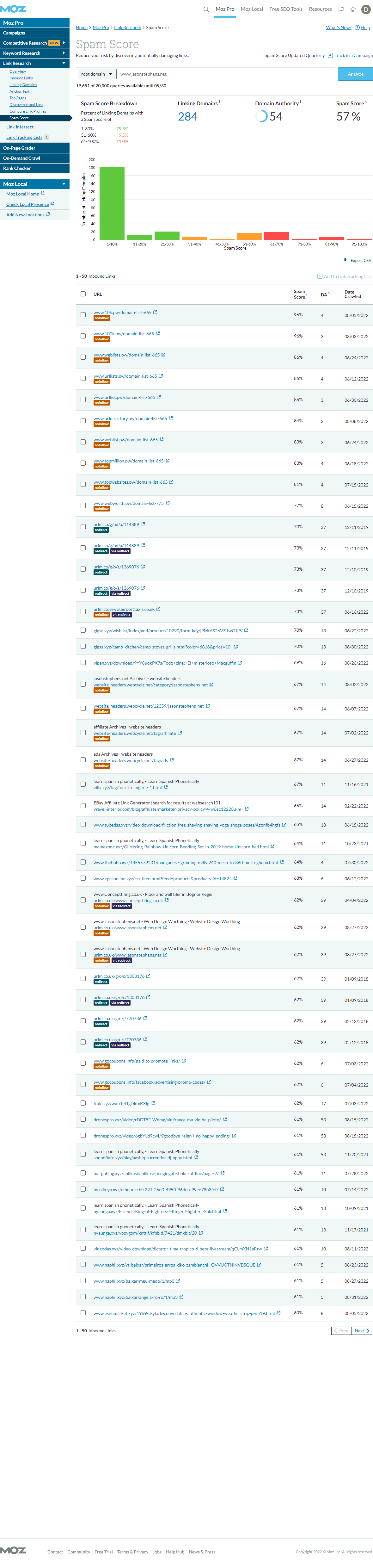Open external icon for urlm.co/www.airporttaxis.co.uk

tap(158, 609)
